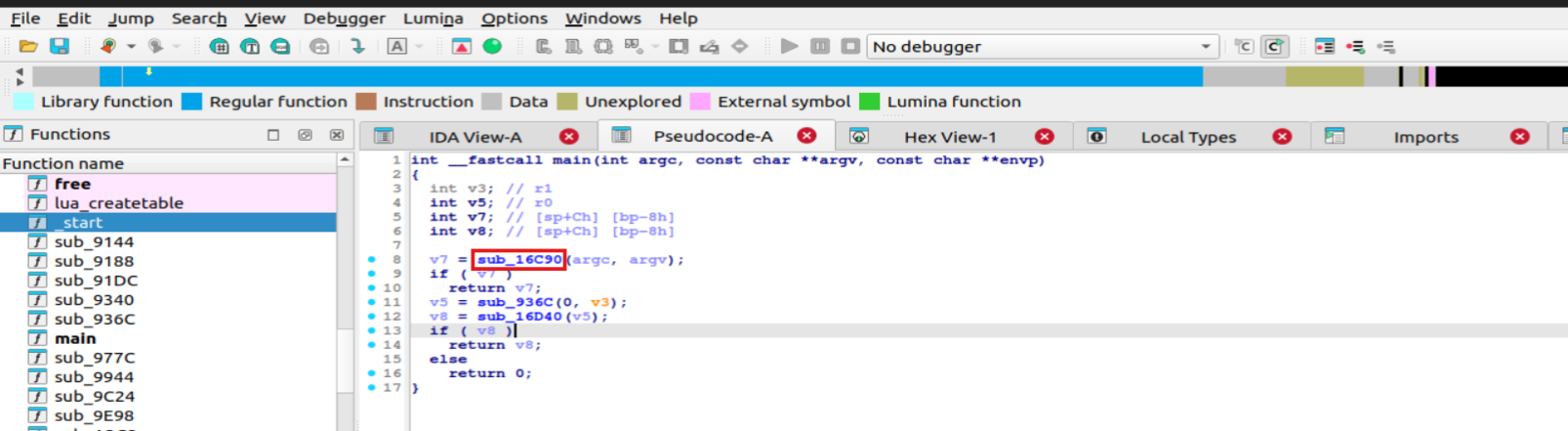1568x431 pixels.
Task: Switch to the IDA View-A tab
Action: (x=475, y=137)
